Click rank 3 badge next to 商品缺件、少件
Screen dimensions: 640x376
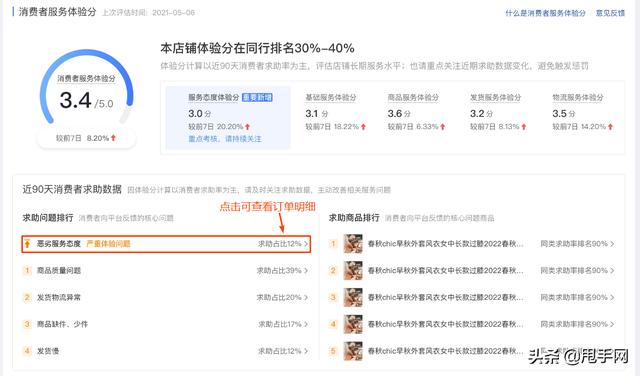(27, 324)
